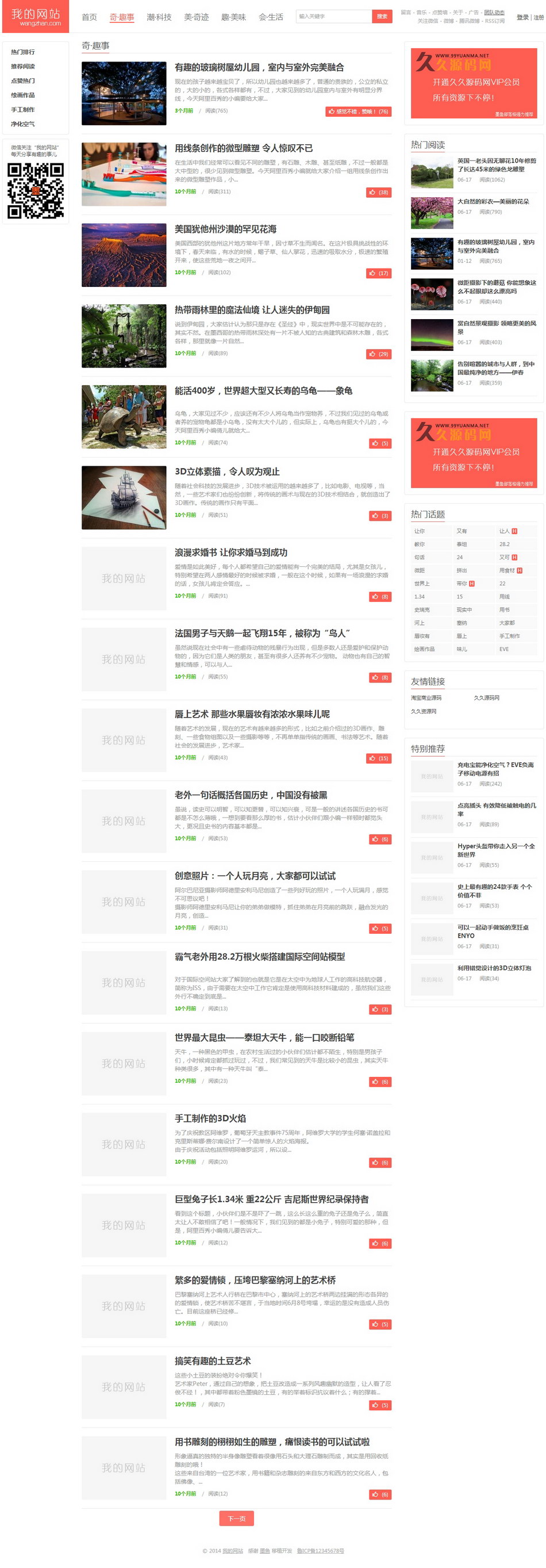Click thumbs-up on the 象龟 tortoise article
The image size is (546, 1568).
pos(380,443)
